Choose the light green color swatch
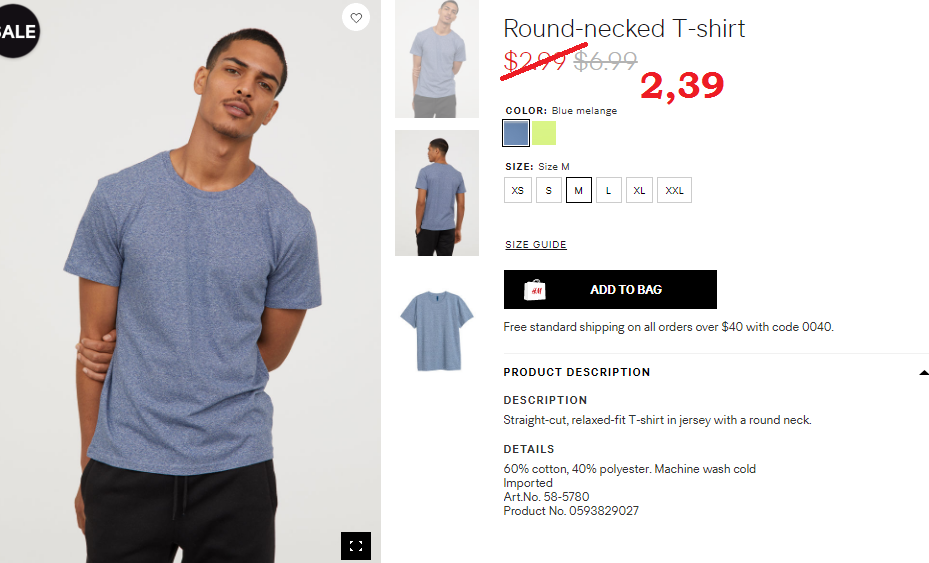 pyautogui.click(x=543, y=133)
